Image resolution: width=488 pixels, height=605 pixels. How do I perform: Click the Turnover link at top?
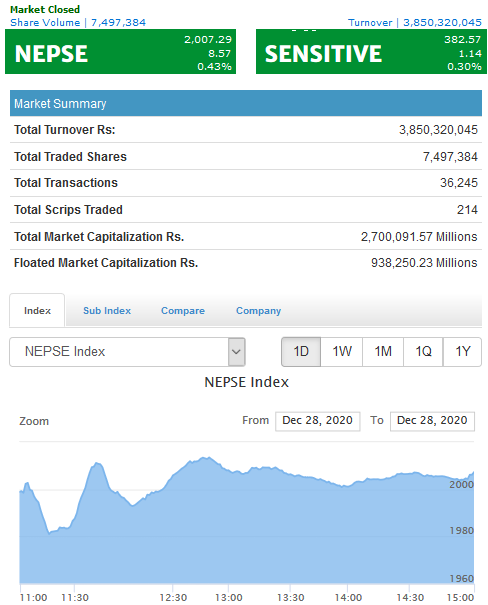(x=415, y=22)
